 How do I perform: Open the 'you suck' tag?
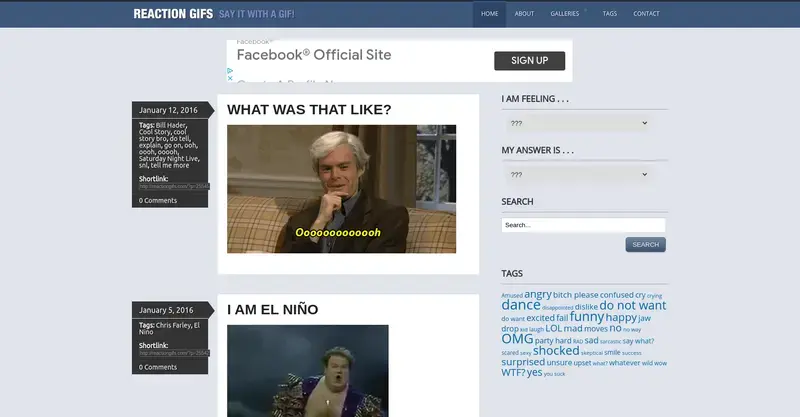coord(554,374)
